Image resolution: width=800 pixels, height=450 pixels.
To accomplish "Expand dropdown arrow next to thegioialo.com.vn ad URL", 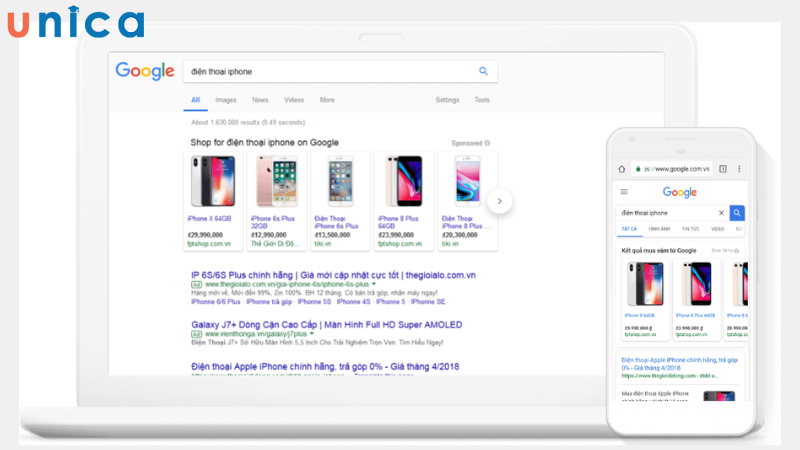I will click(x=373, y=284).
